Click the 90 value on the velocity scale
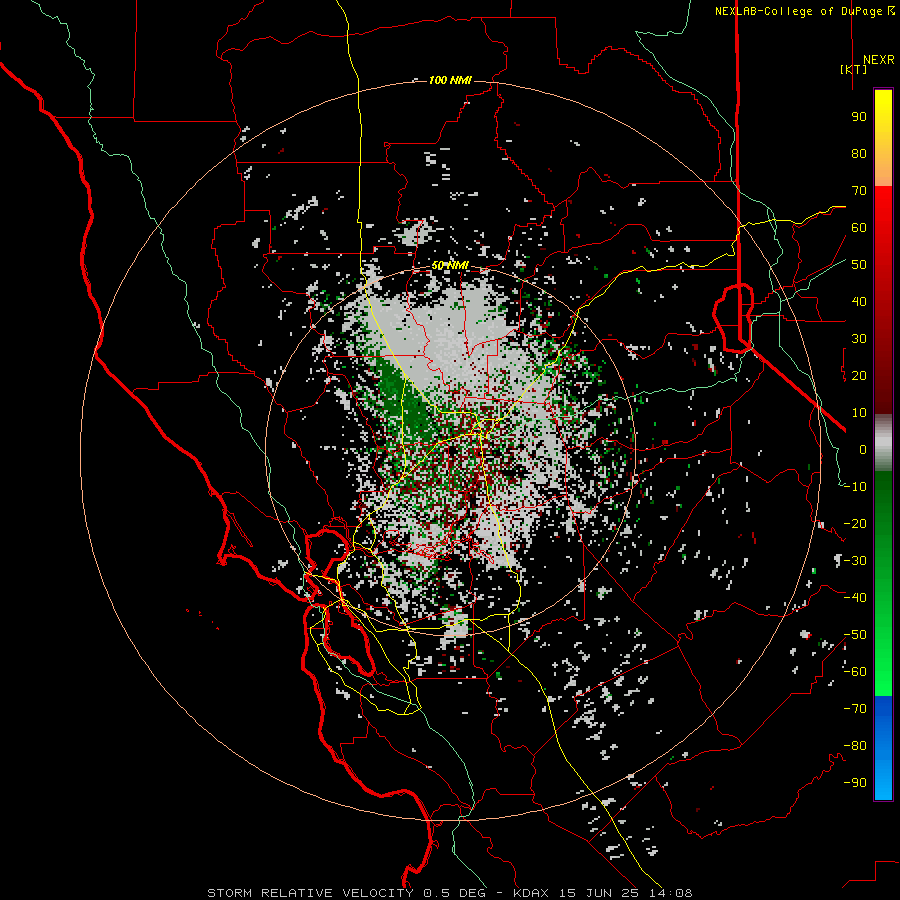Viewport: 900px width, 900px height. [859, 117]
